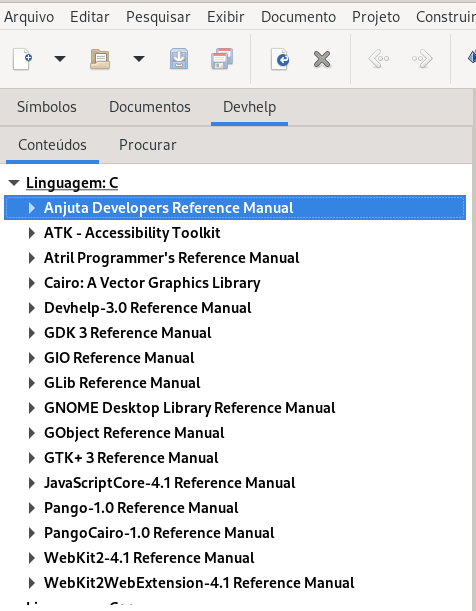Select ATK - Accessibility Toolkit entry
The width and height of the screenshot is (476, 611).
pyautogui.click(x=132, y=233)
